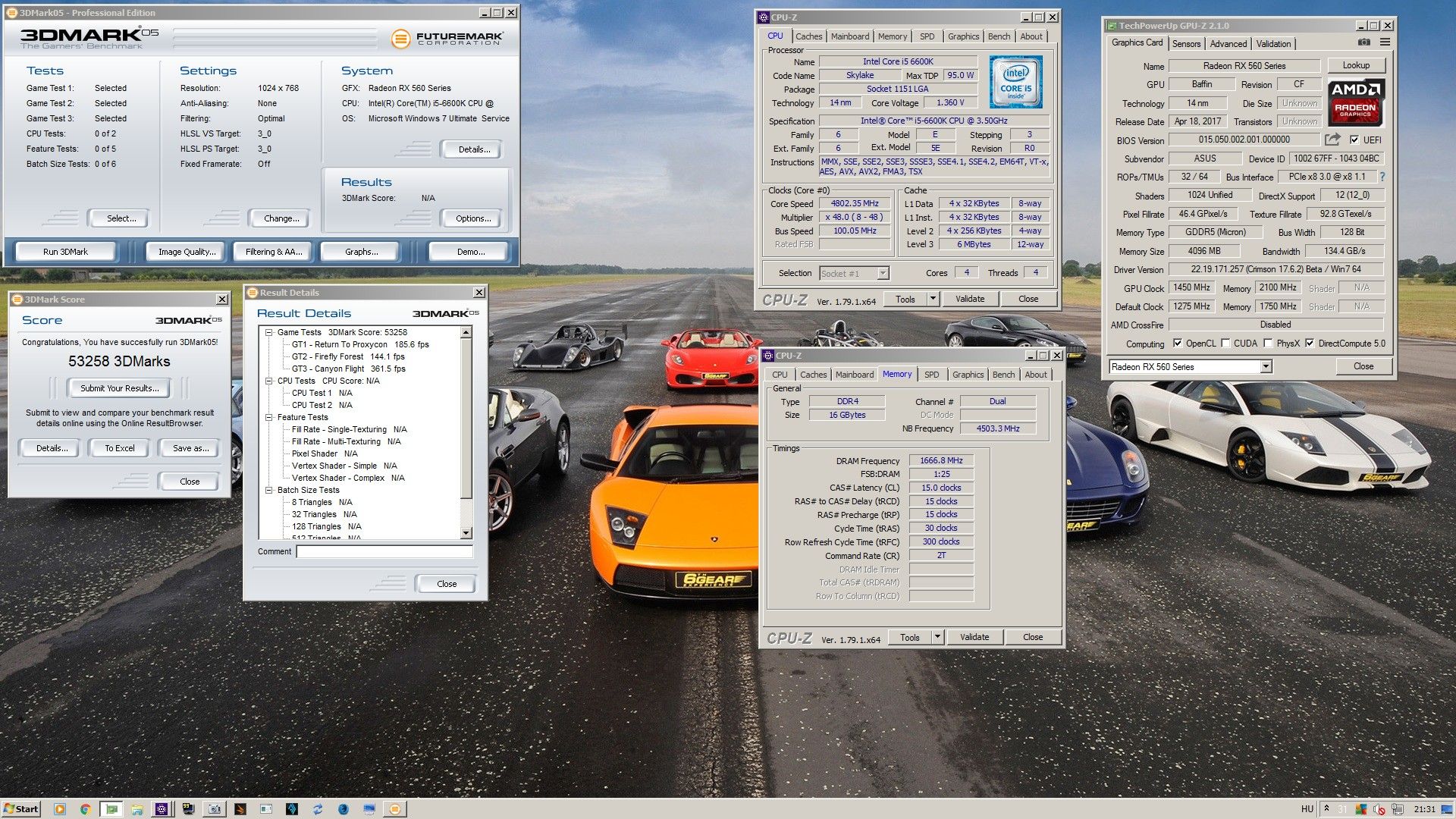Open the Mainboard tab in top CPU-Z window
This screenshot has height=819, width=1456.
coord(849,36)
